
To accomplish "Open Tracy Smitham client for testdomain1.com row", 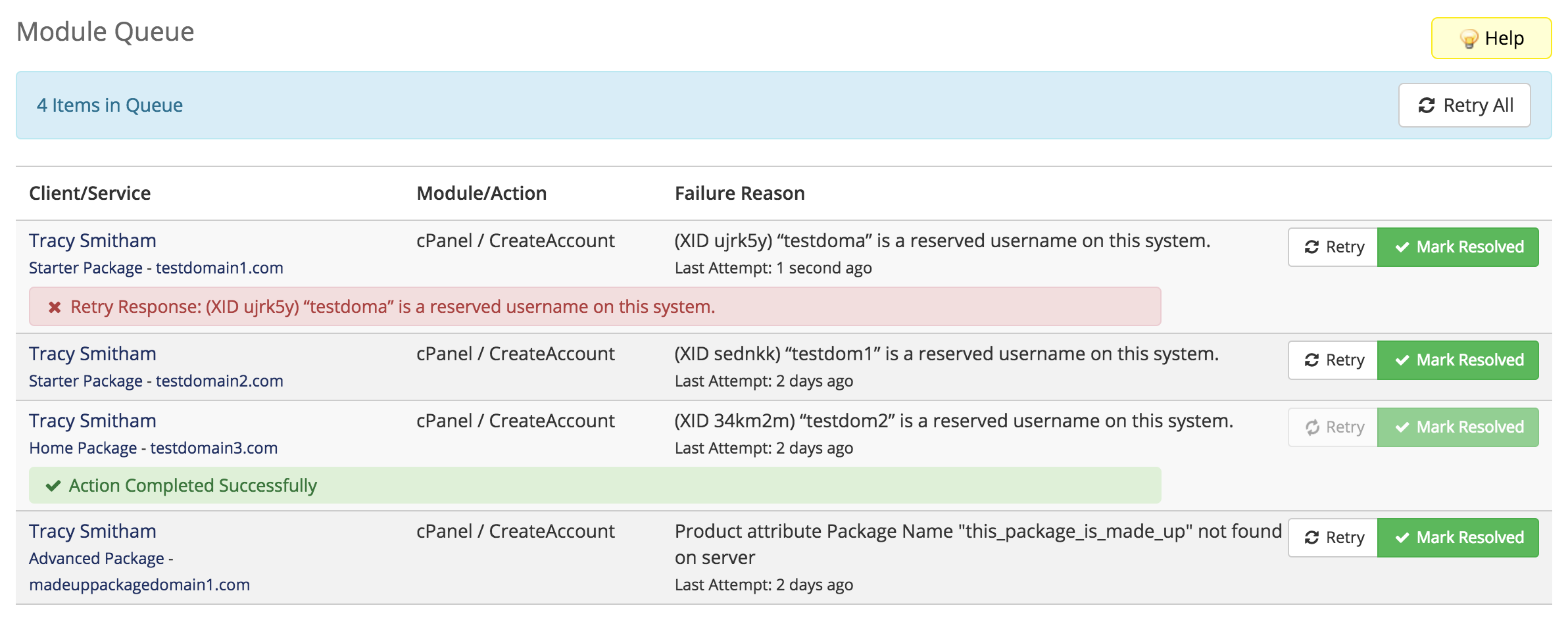I will 93,241.
